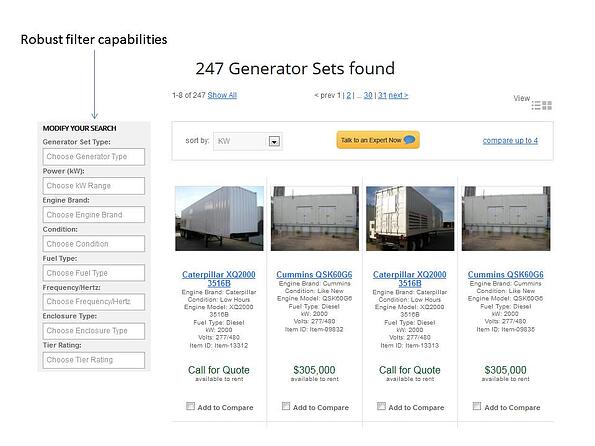Click the 1-8 of 247 results count
The height and width of the screenshot is (446, 595).
pyautogui.click(x=189, y=95)
